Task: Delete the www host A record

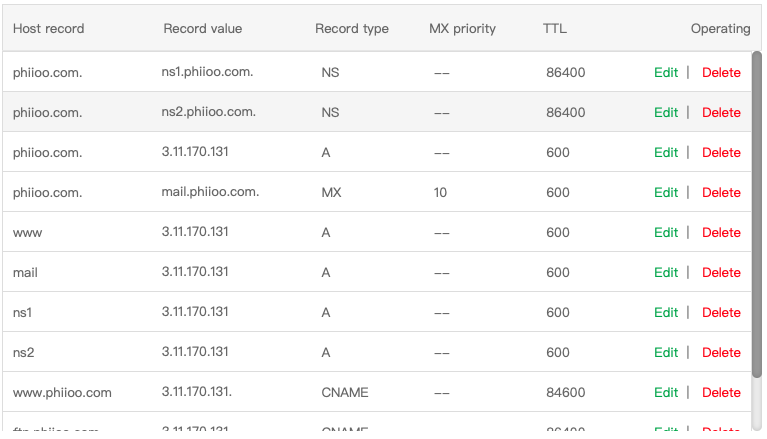Action: [721, 232]
